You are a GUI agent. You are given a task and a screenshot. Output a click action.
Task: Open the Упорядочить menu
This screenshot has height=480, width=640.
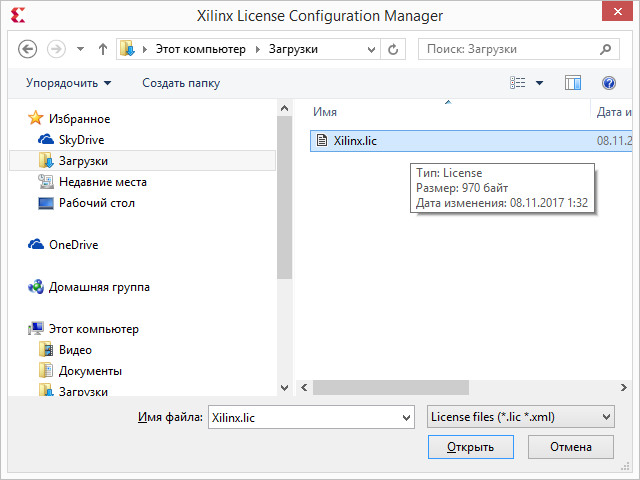tap(68, 83)
